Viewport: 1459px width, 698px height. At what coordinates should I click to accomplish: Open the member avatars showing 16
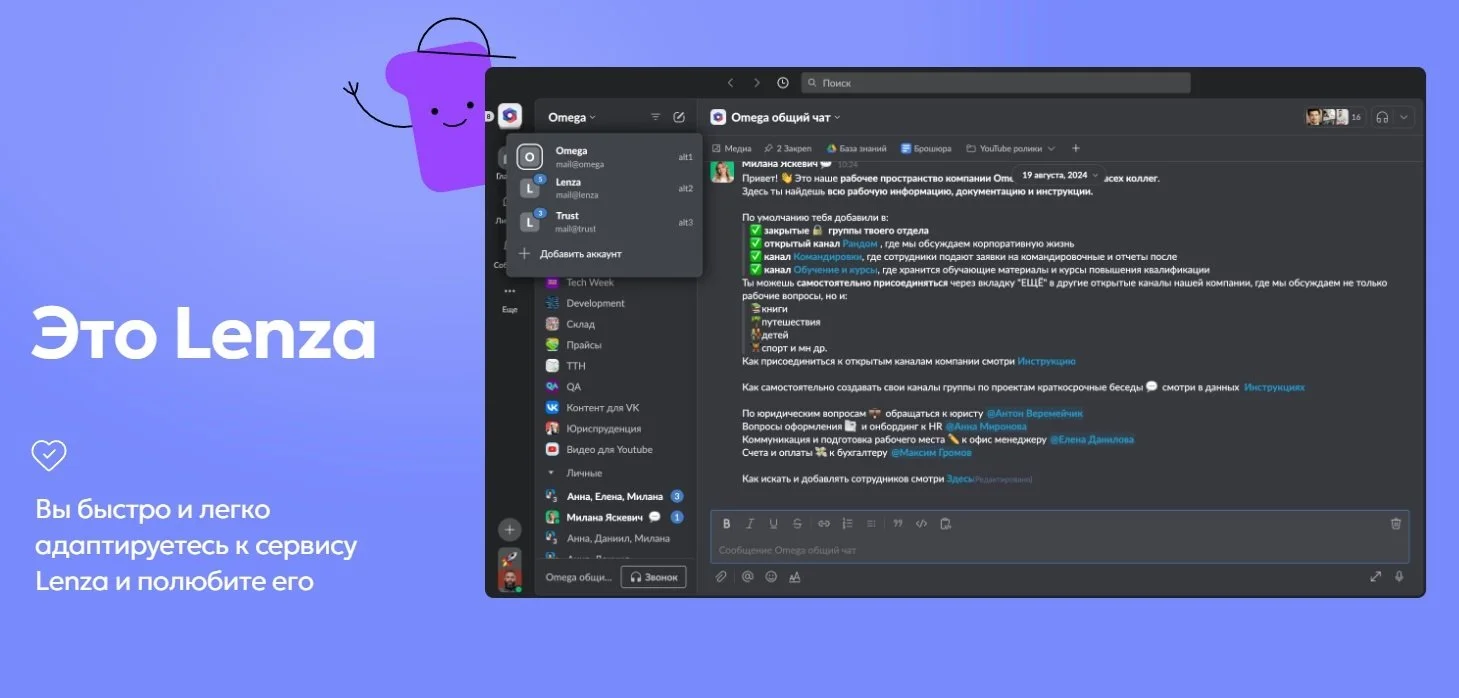[1335, 117]
